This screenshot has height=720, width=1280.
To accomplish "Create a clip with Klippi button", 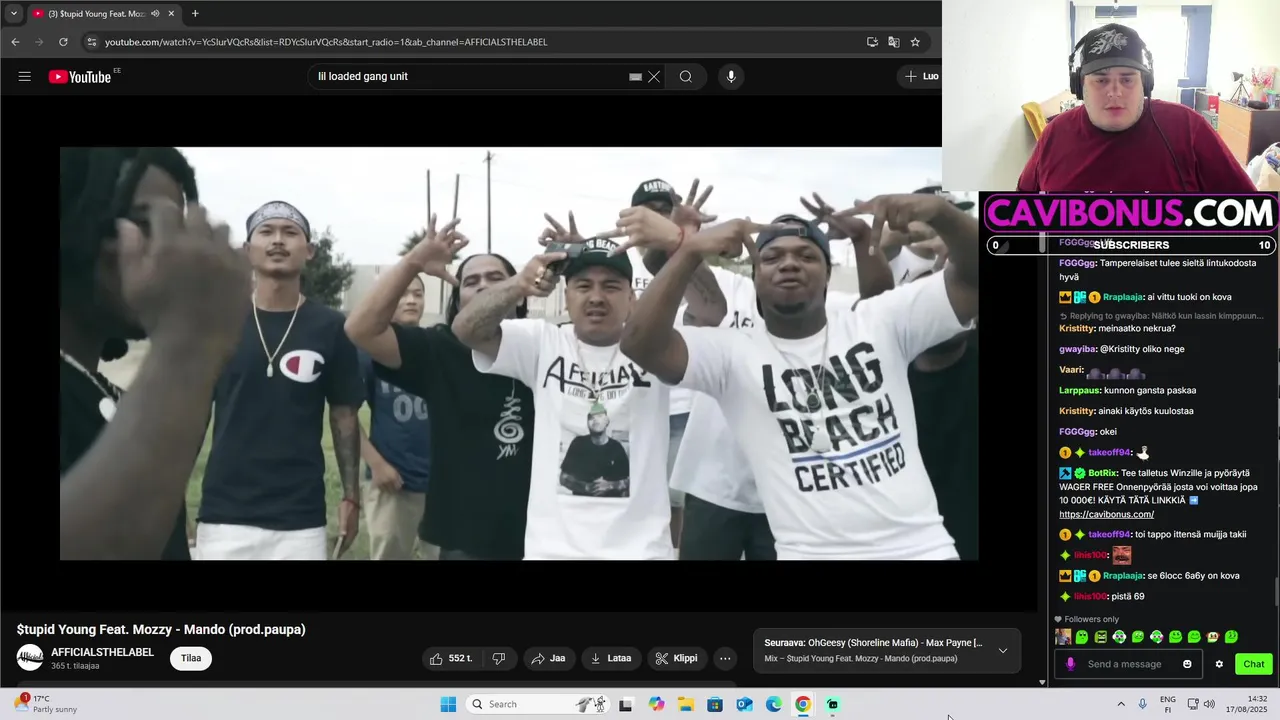I will [x=676, y=658].
